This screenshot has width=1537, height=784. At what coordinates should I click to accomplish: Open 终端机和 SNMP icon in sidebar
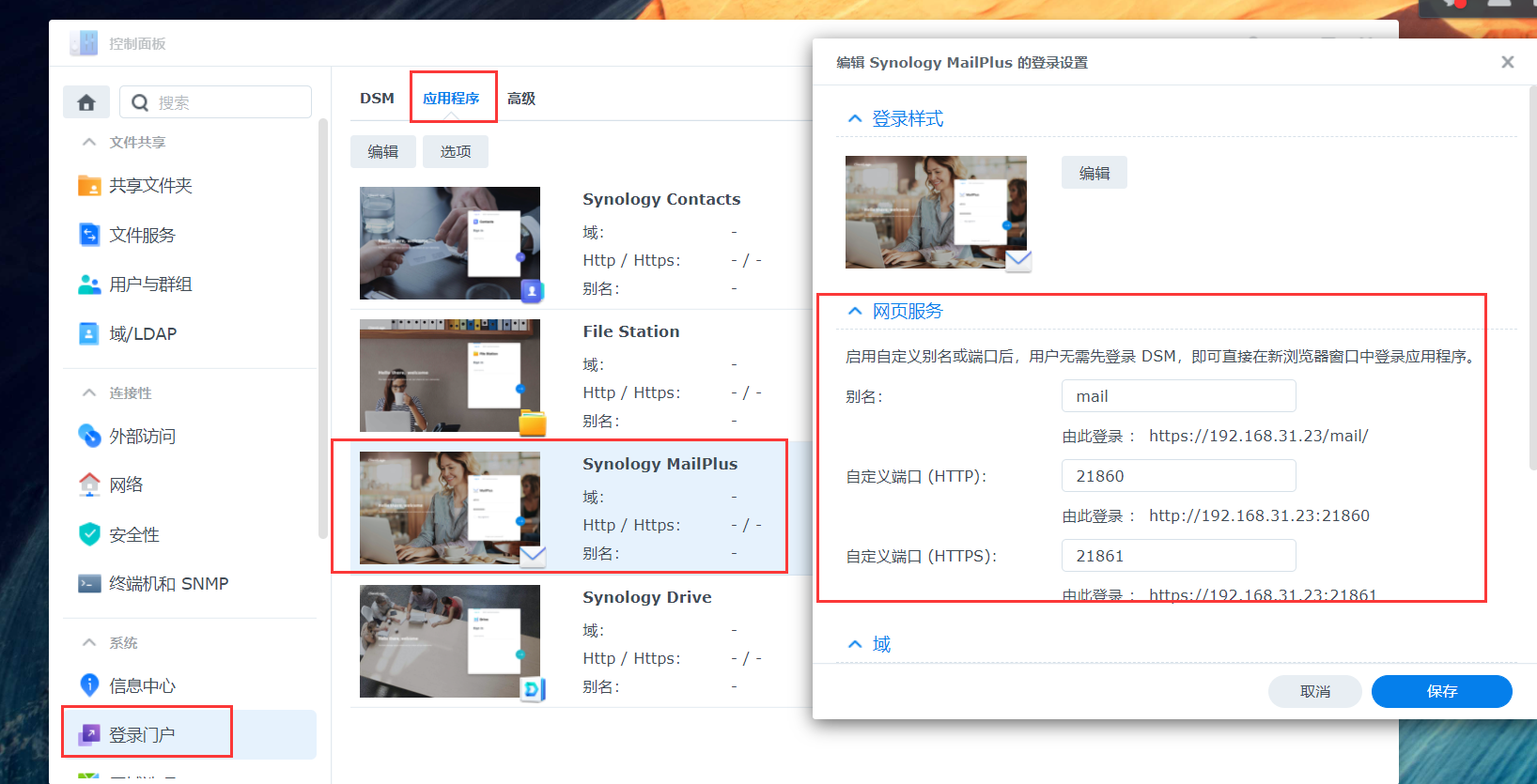tap(89, 583)
